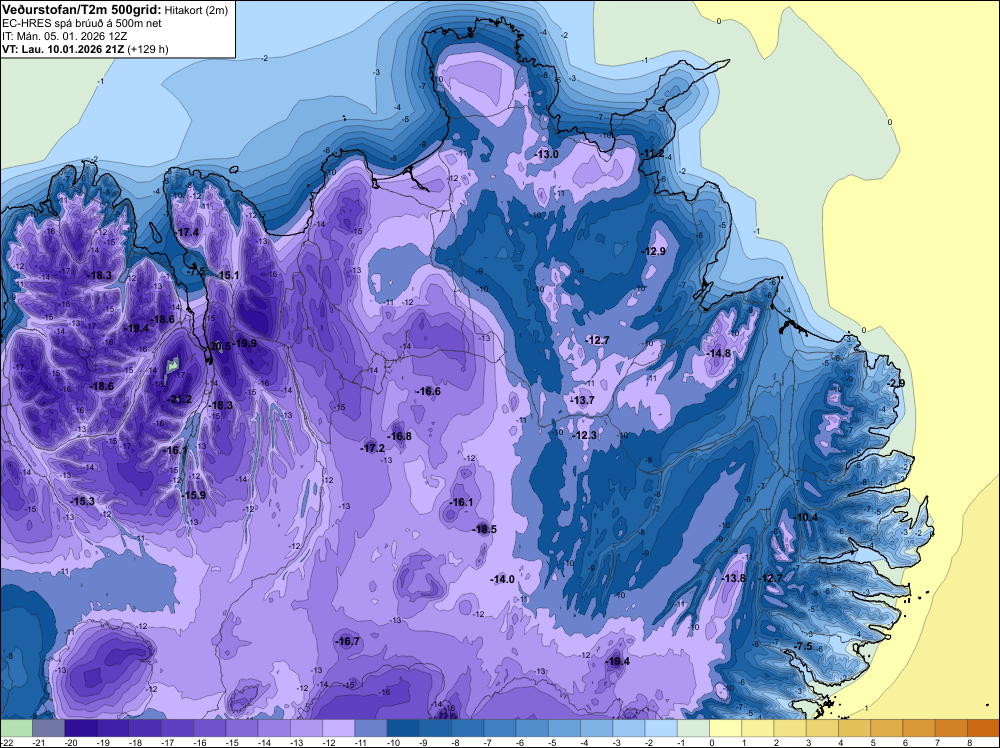
Task: Click the -15.9 temperature label
Action: 194,495
